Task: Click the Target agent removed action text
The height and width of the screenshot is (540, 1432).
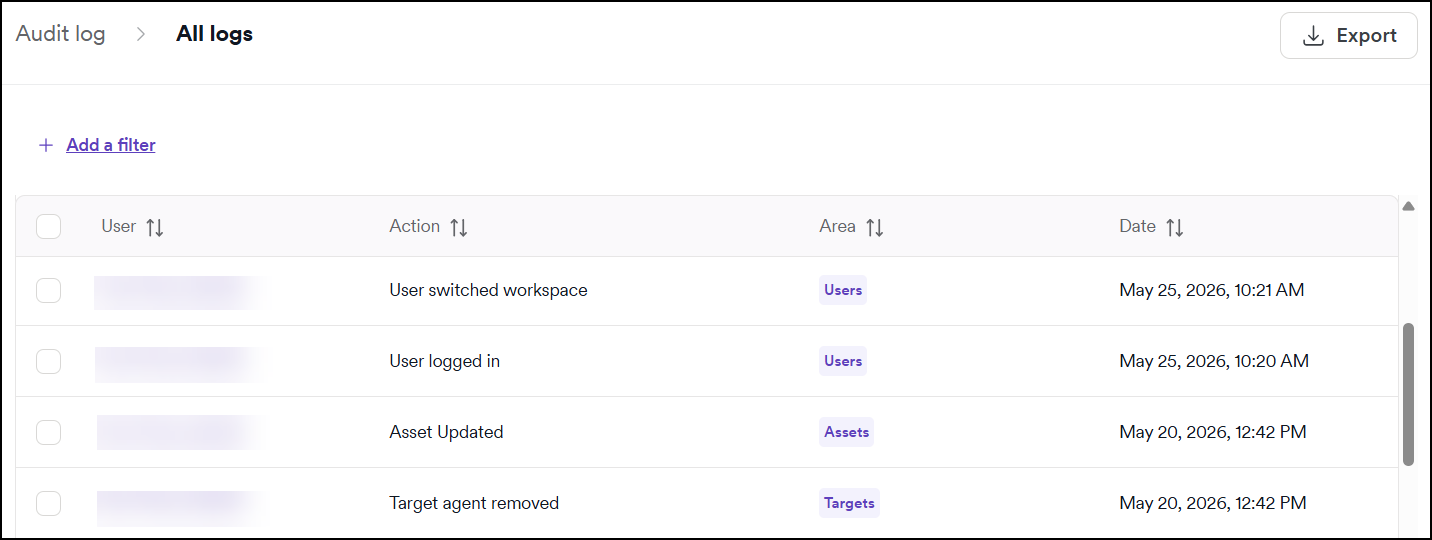Action: pos(474,503)
